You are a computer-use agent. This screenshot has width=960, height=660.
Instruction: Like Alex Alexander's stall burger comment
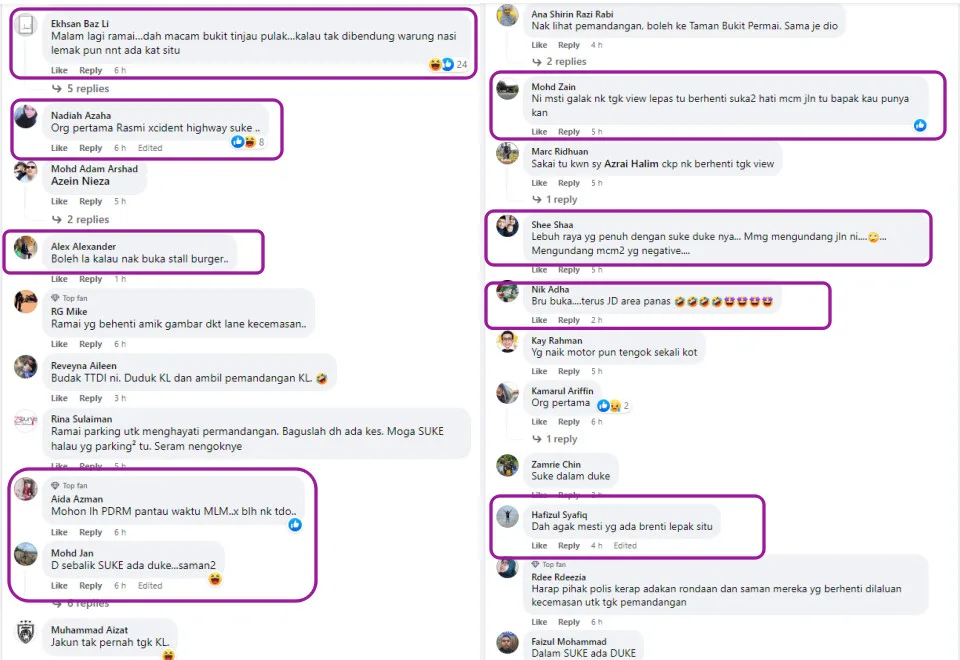59,279
